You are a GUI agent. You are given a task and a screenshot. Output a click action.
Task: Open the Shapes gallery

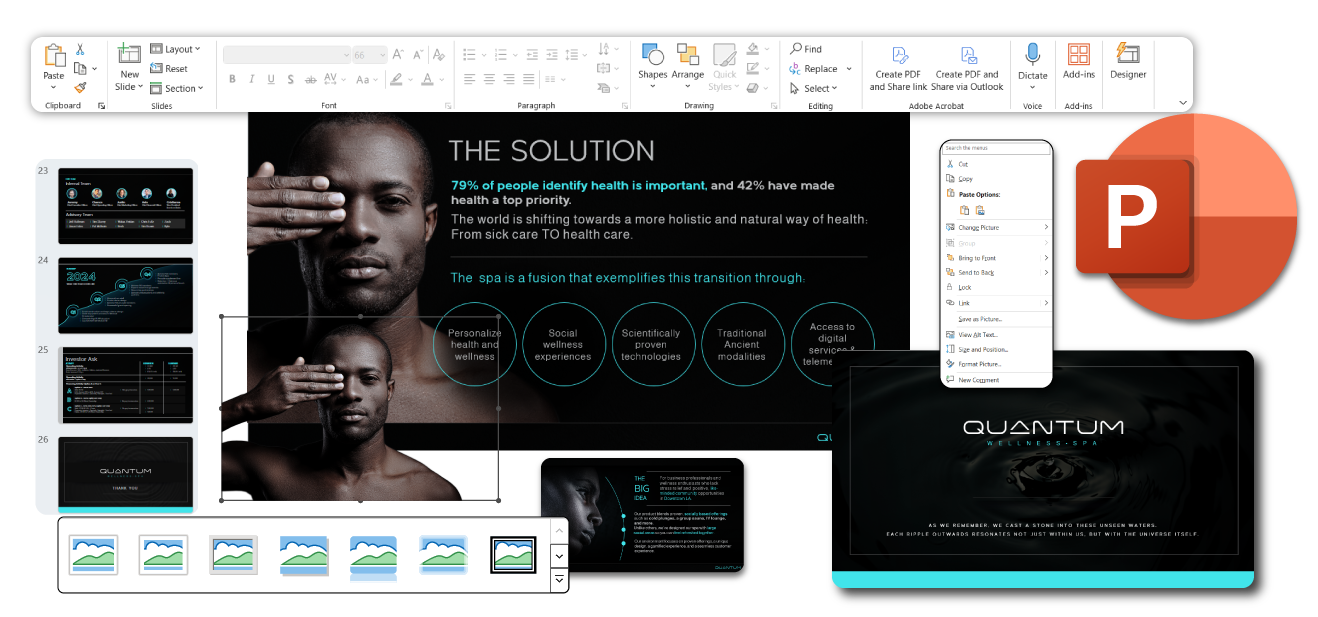click(x=652, y=62)
